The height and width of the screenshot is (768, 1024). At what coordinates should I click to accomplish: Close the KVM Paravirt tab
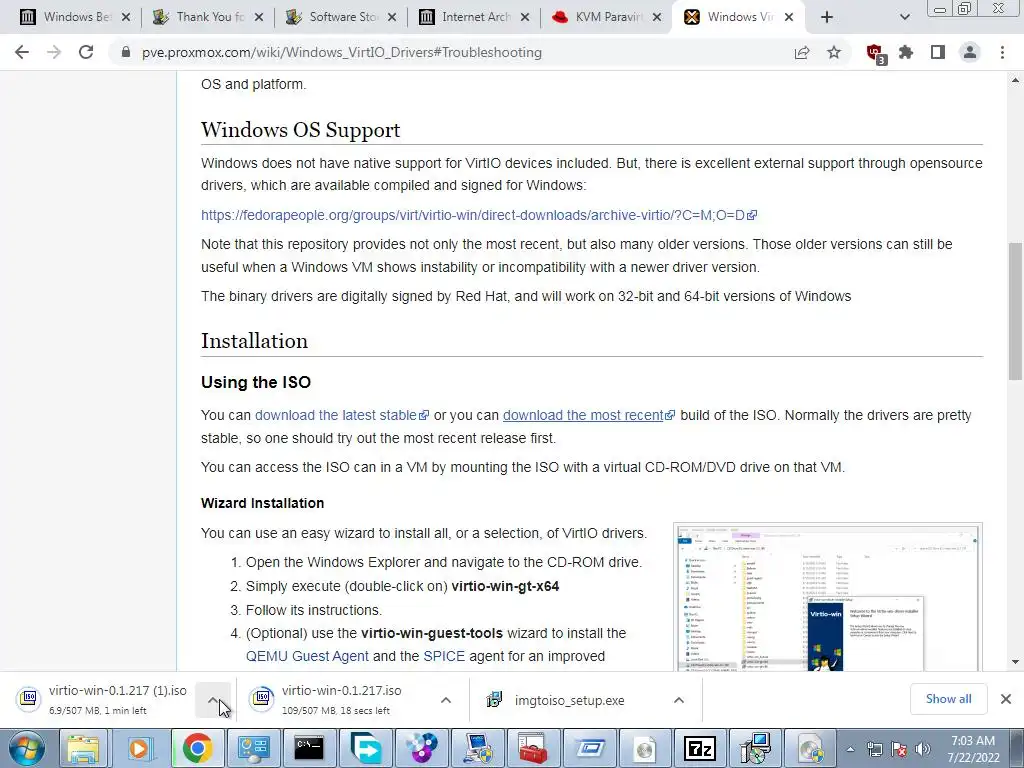click(x=658, y=17)
